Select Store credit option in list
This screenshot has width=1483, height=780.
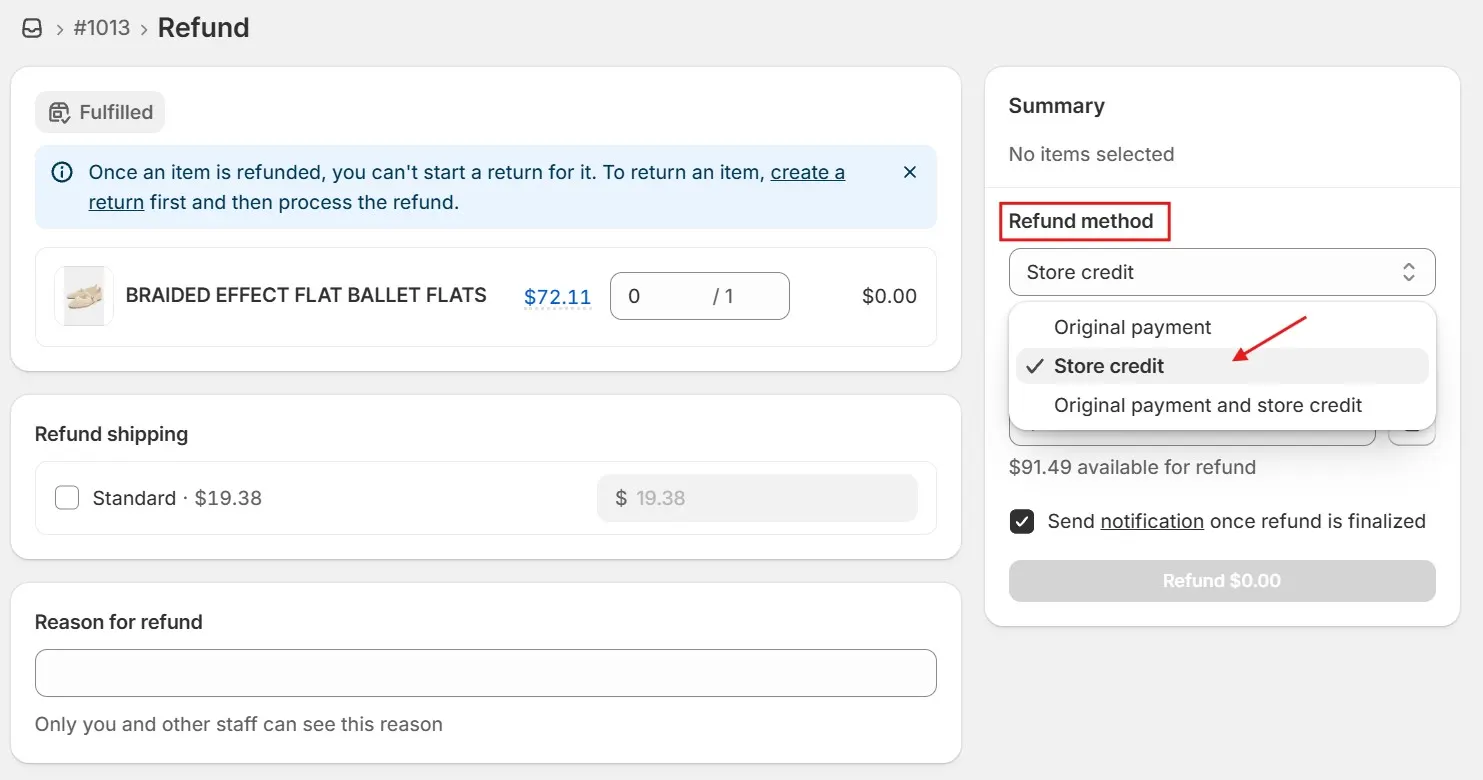(1222, 366)
